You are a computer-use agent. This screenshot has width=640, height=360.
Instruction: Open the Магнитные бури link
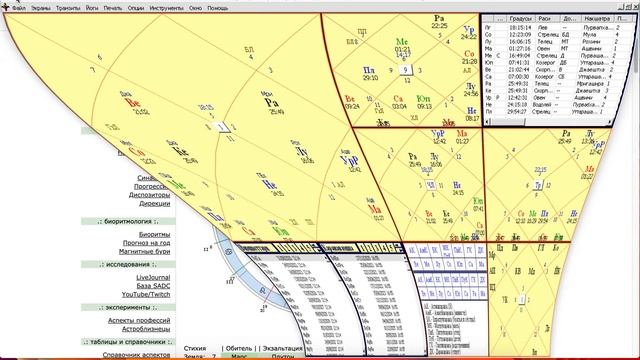tap(144, 251)
